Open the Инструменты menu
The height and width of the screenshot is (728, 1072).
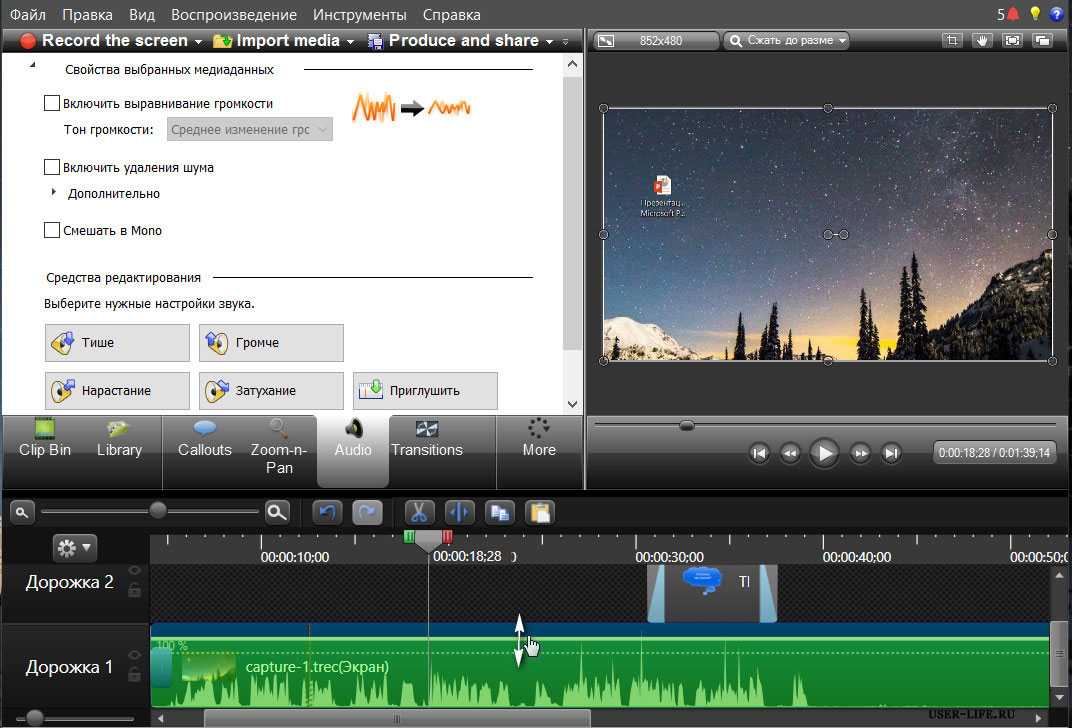pos(360,14)
